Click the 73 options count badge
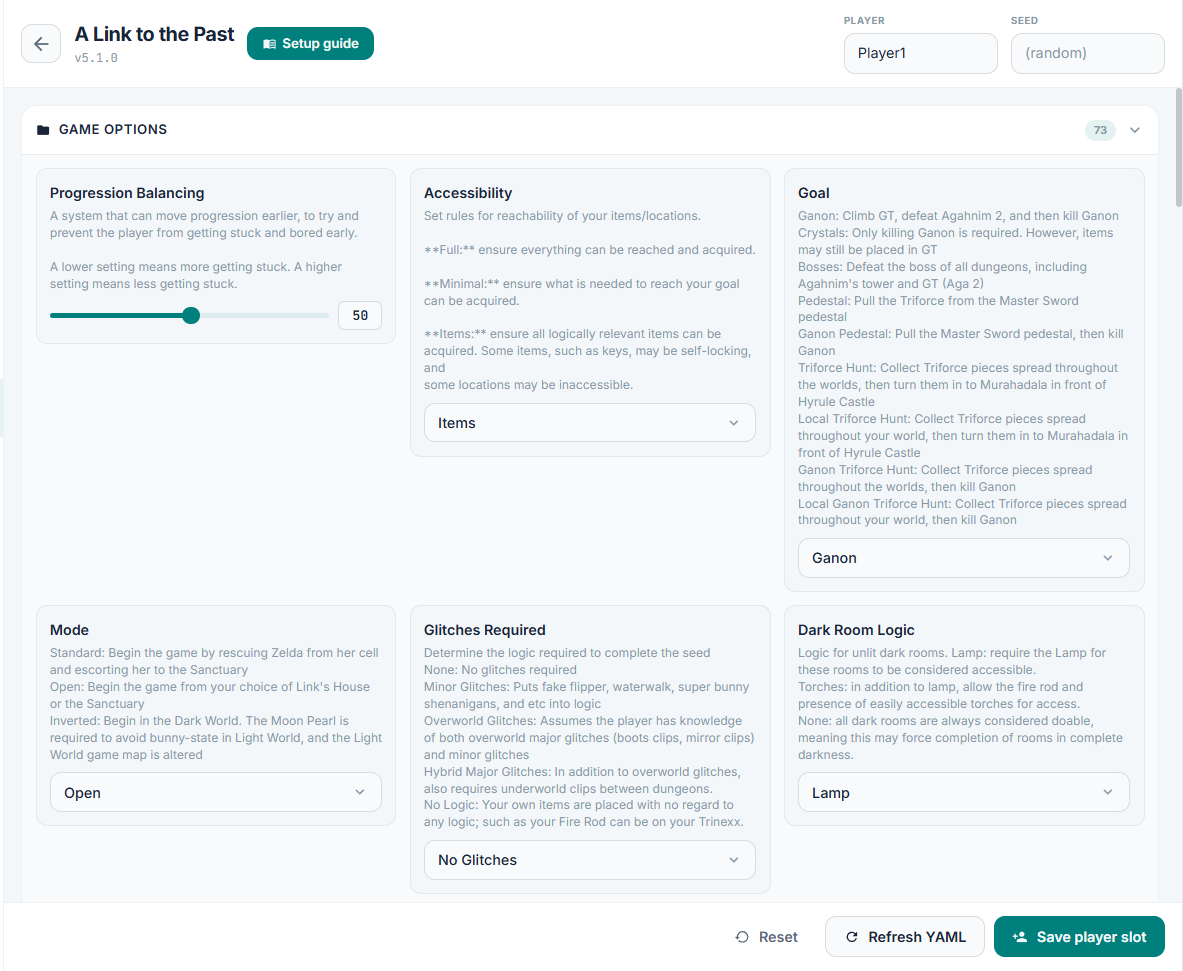 tap(1100, 130)
